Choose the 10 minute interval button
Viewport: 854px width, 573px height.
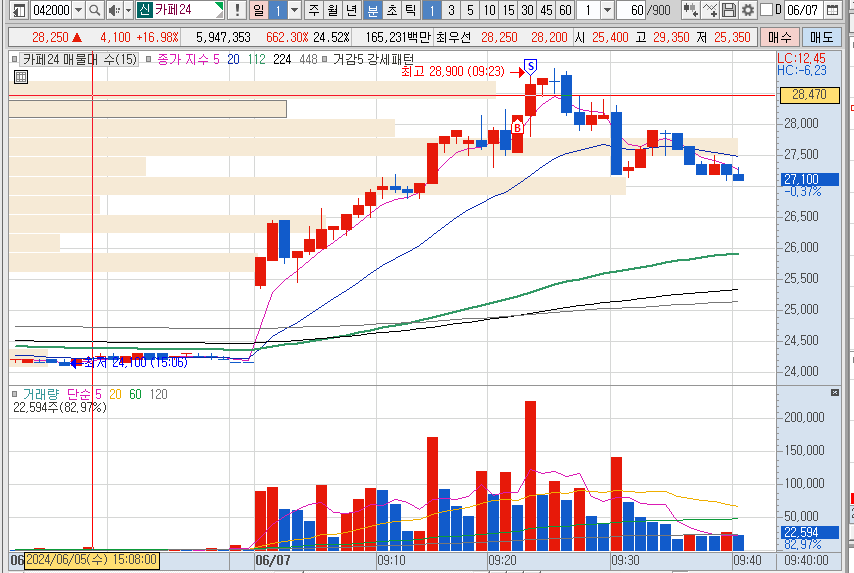pos(489,10)
